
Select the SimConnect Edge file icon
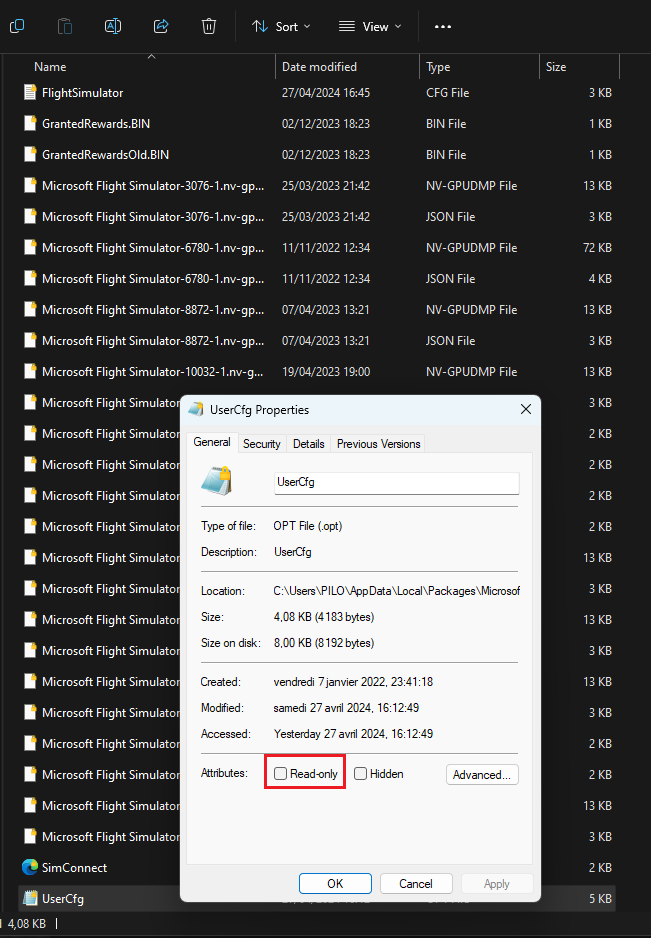(30, 867)
